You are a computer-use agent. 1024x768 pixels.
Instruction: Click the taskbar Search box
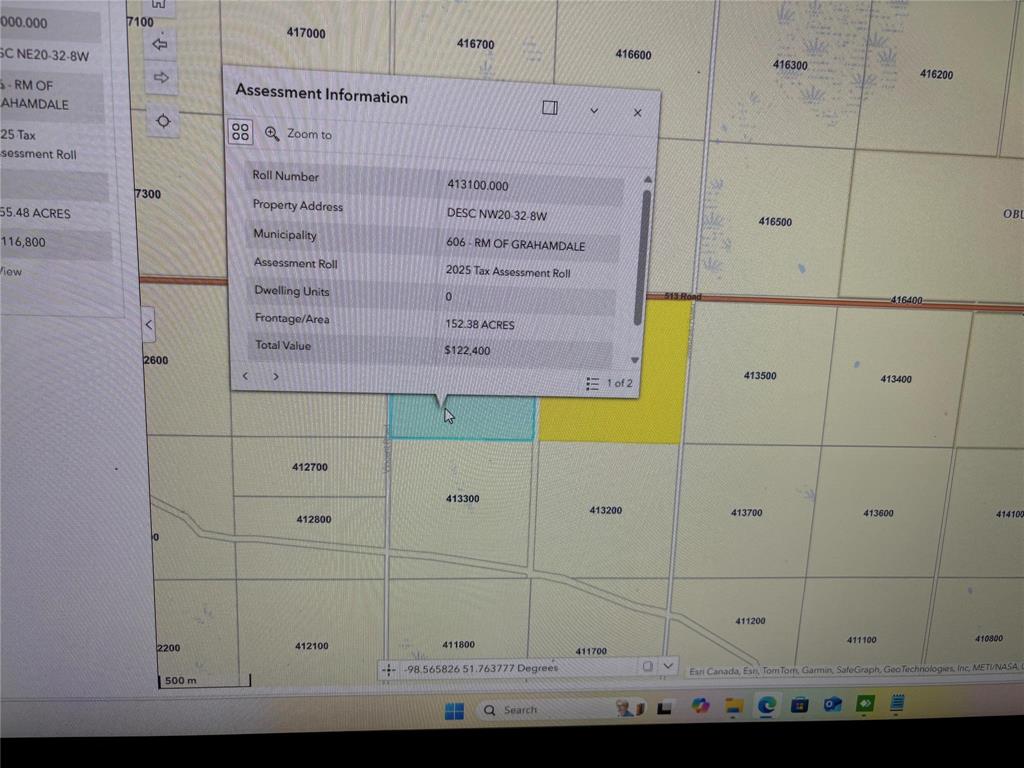click(x=540, y=710)
